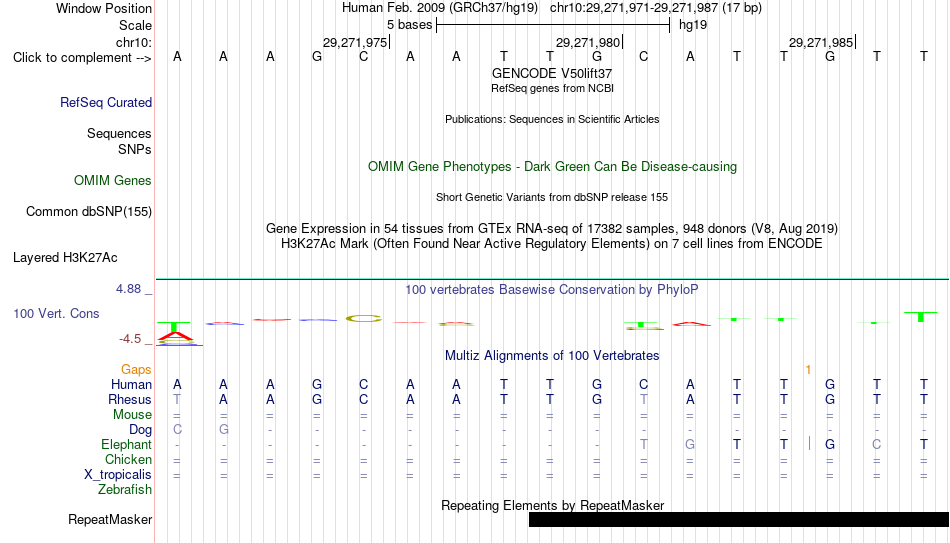Click the chr10:29,271,971-29,271,987 (17 bp) position text
This screenshot has height=543, width=950.
[x=656, y=8]
